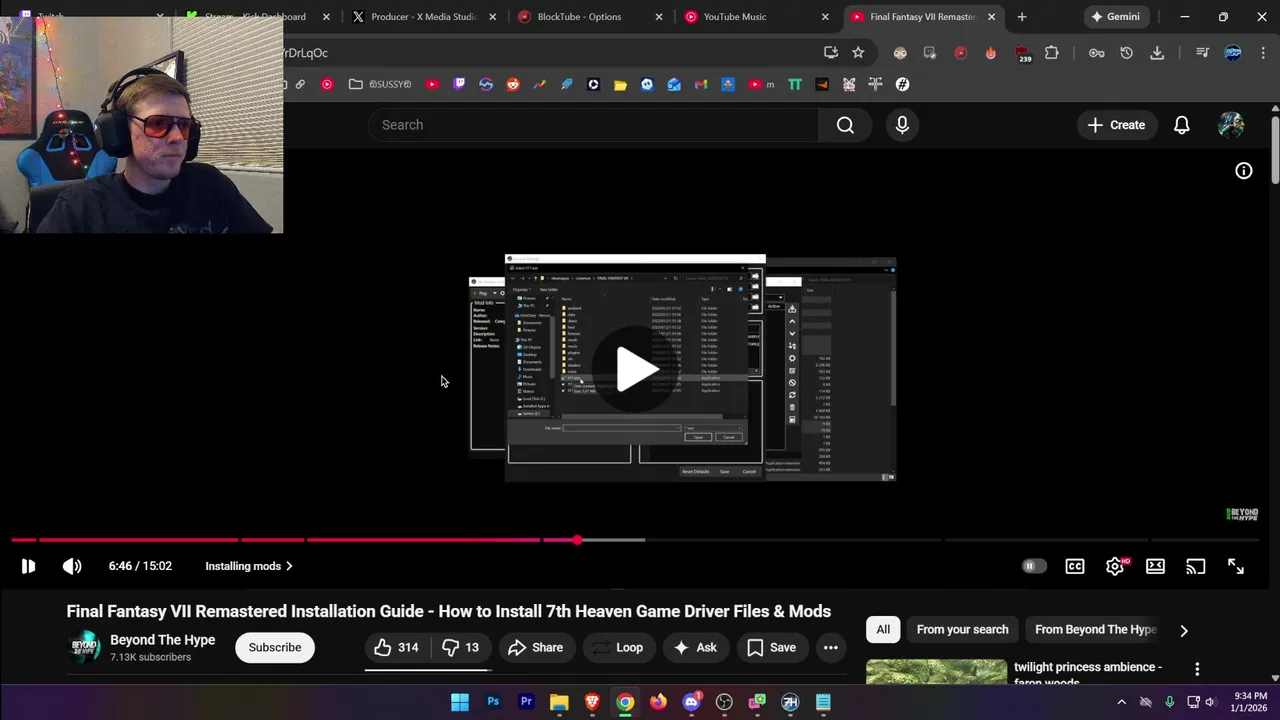The image size is (1280, 720).
Task: Open the Chrome Extensions puzzle icon
Action: coord(1052,53)
